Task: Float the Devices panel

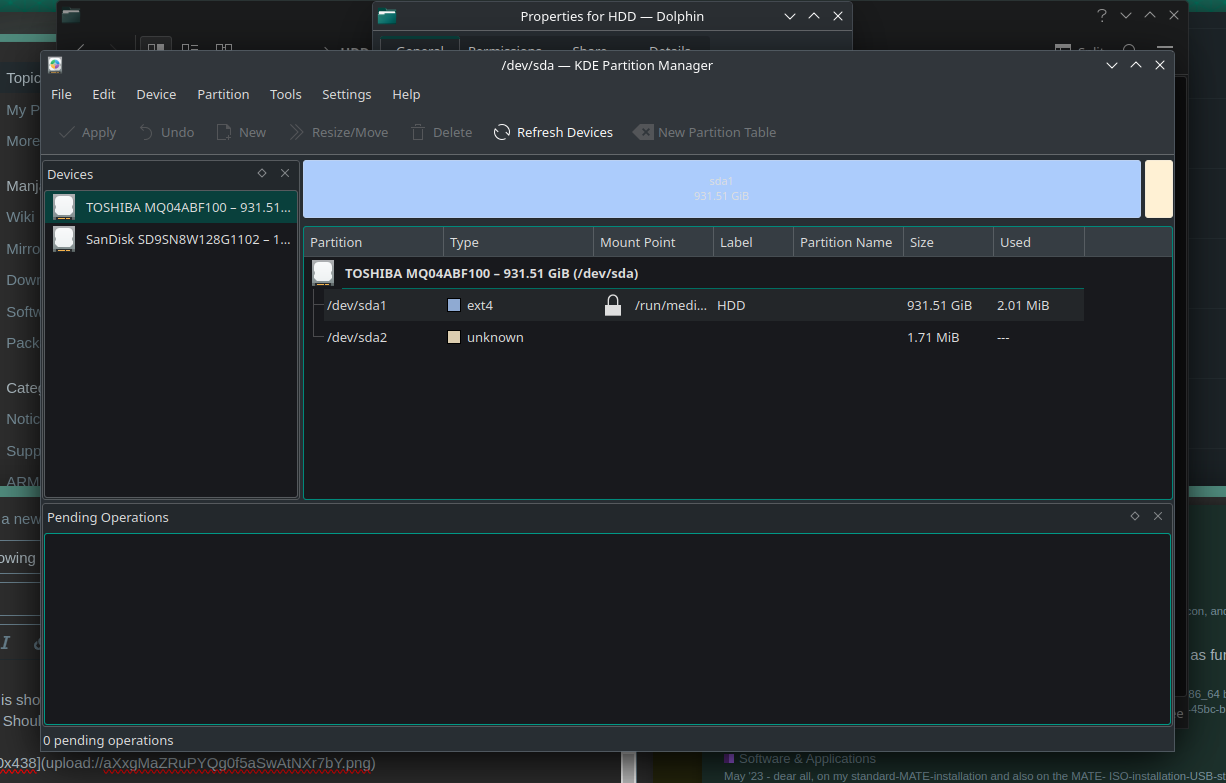Action: click(262, 173)
